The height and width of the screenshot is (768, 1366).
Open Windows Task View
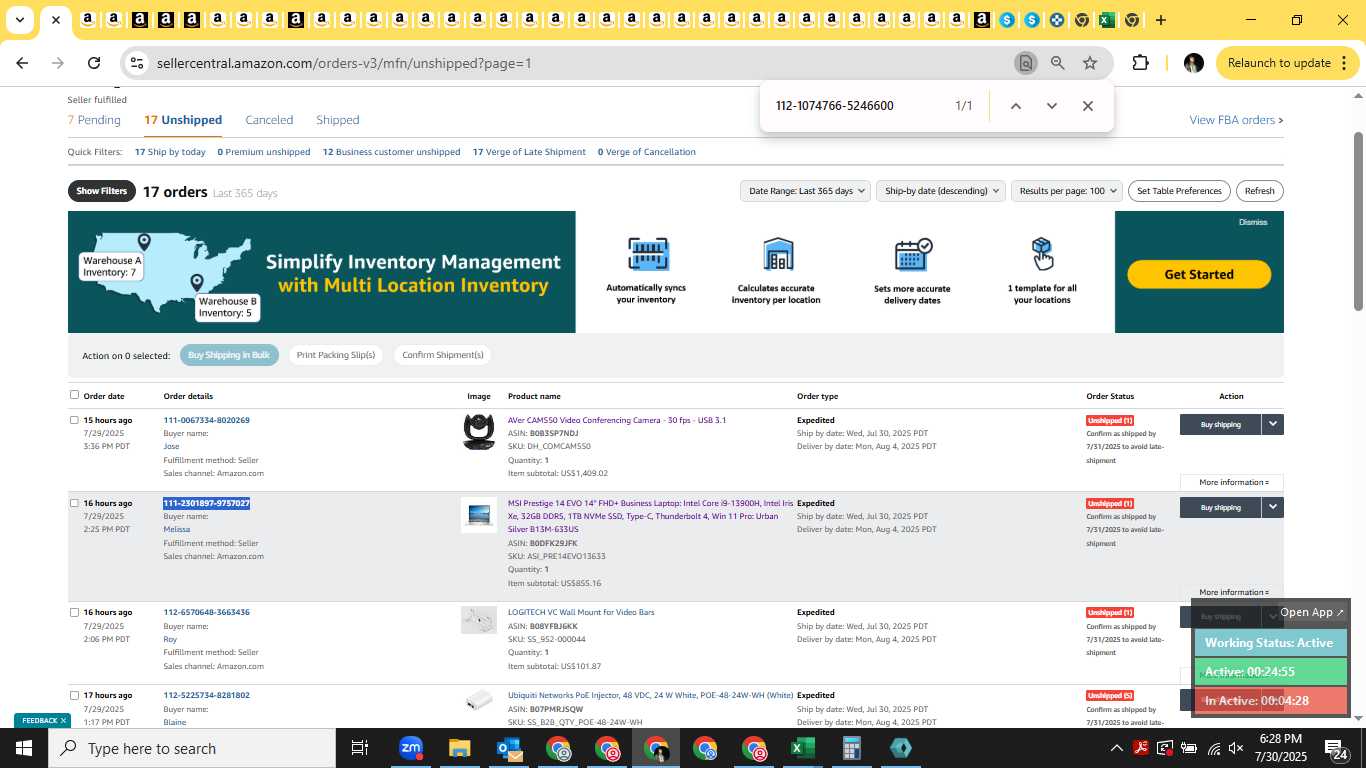(x=360, y=748)
